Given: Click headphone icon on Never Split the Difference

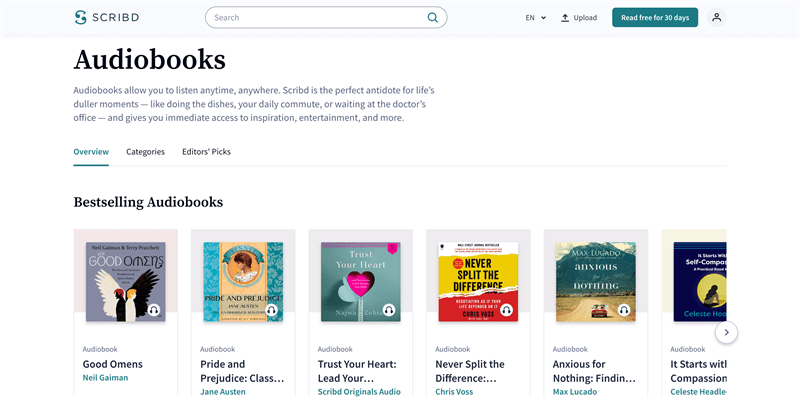Looking at the screenshot, I should 507,310.
